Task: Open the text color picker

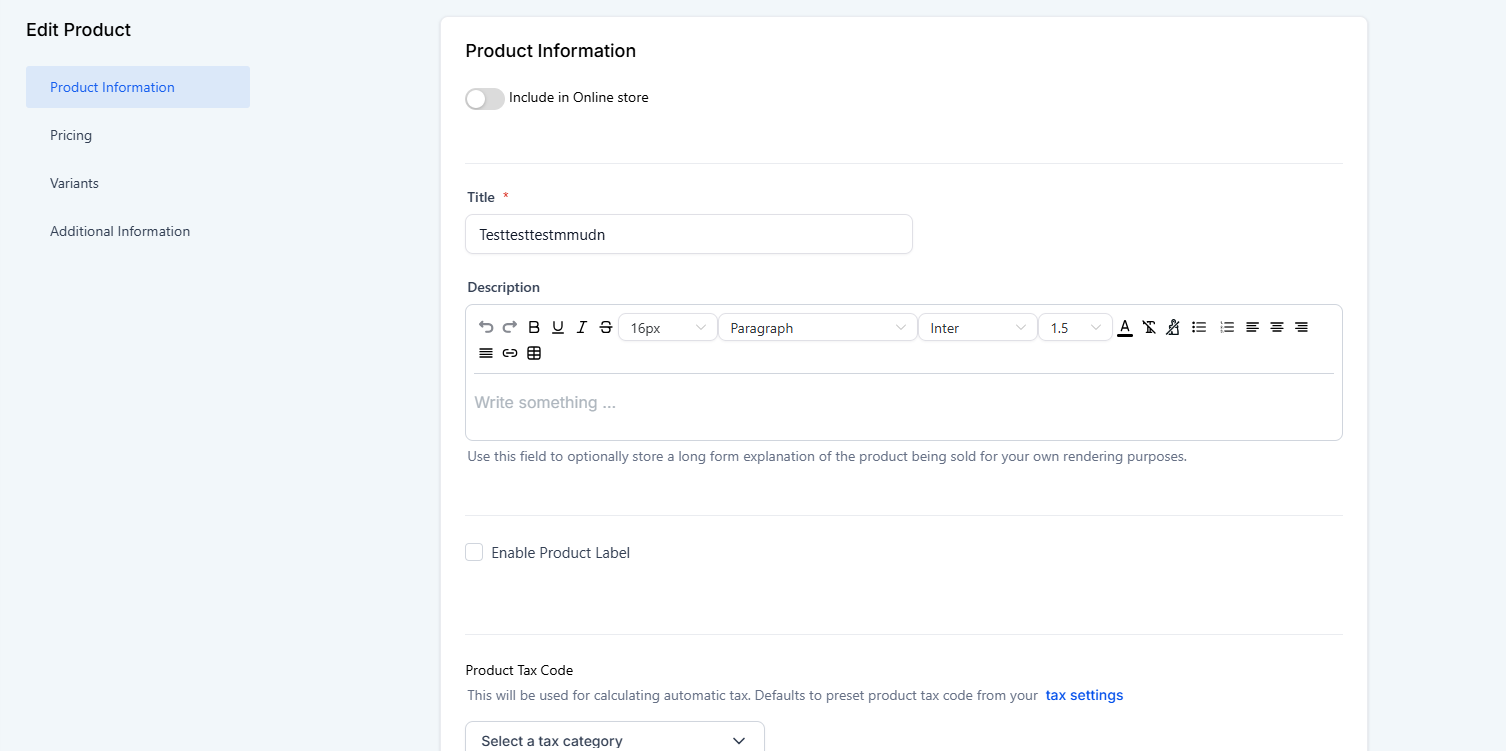Action: point(1125,327)
